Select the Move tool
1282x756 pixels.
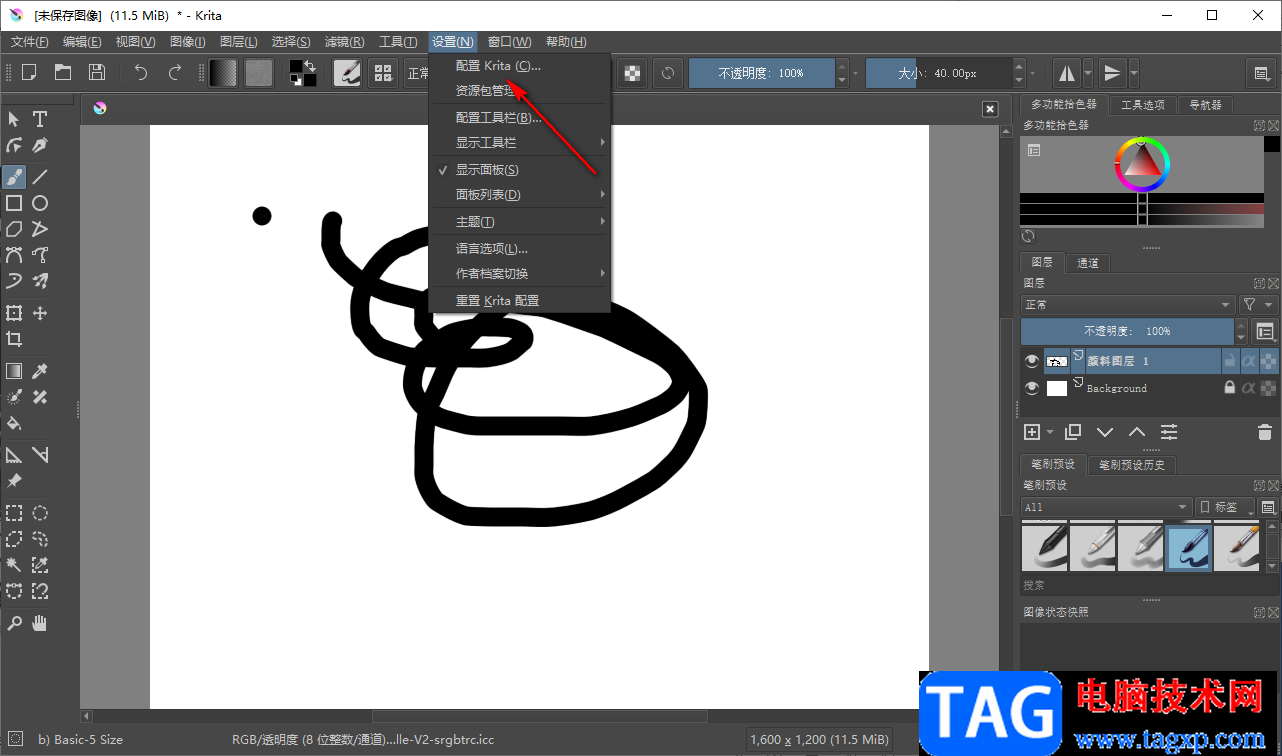pyautogui.click(x=40, y=313)
